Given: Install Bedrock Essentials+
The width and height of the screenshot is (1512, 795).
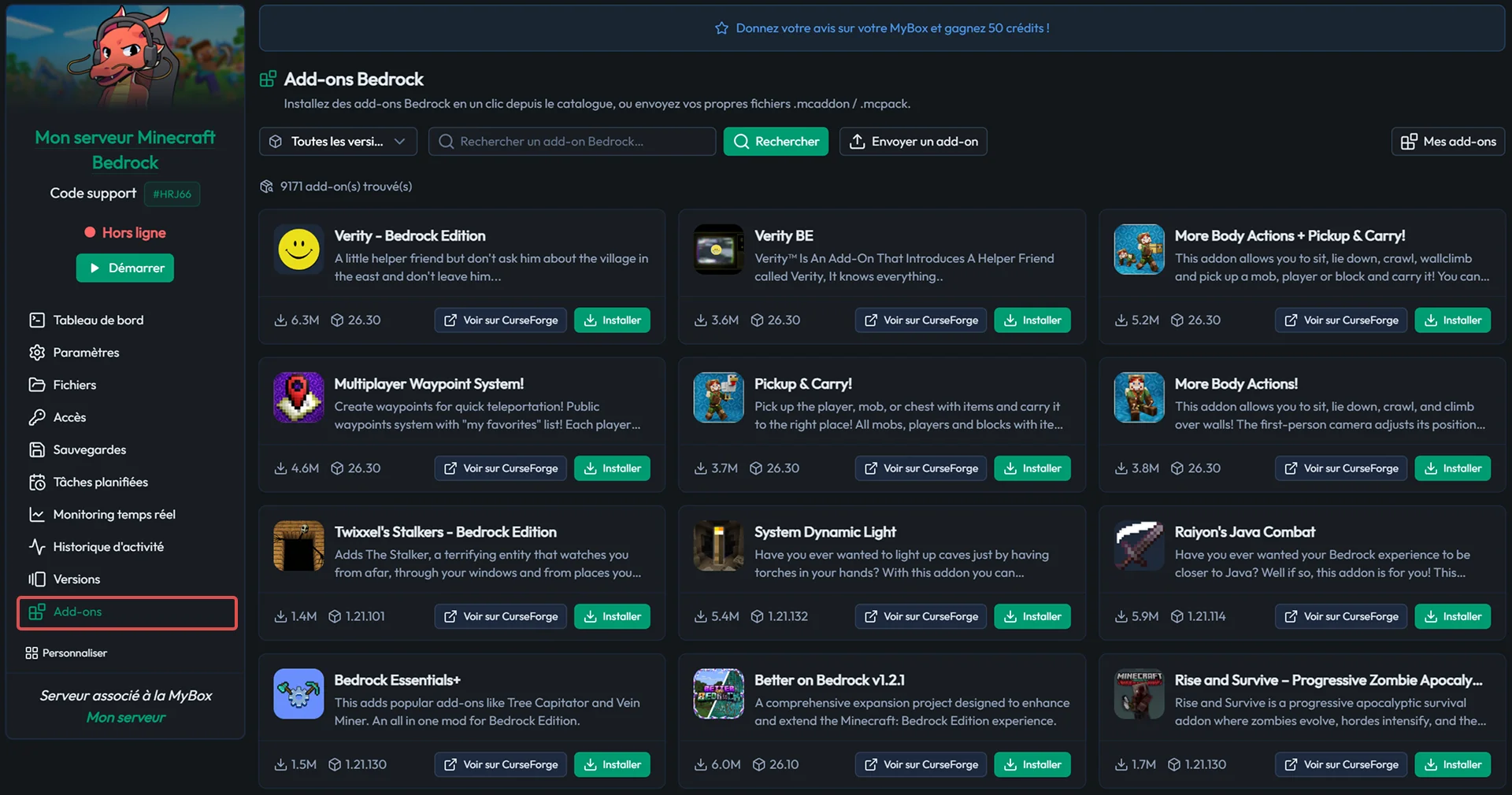Looking at the screenshot, I should click(612, 764).
